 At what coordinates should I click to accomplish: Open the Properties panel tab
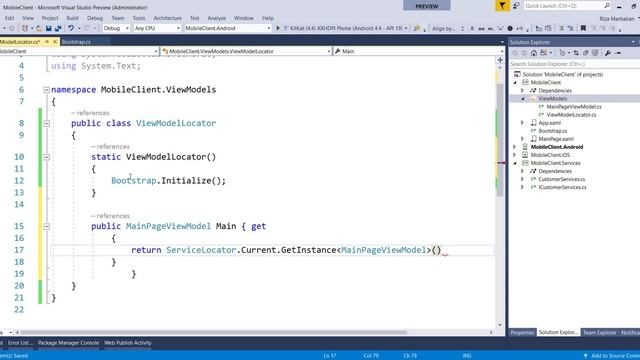522,333
